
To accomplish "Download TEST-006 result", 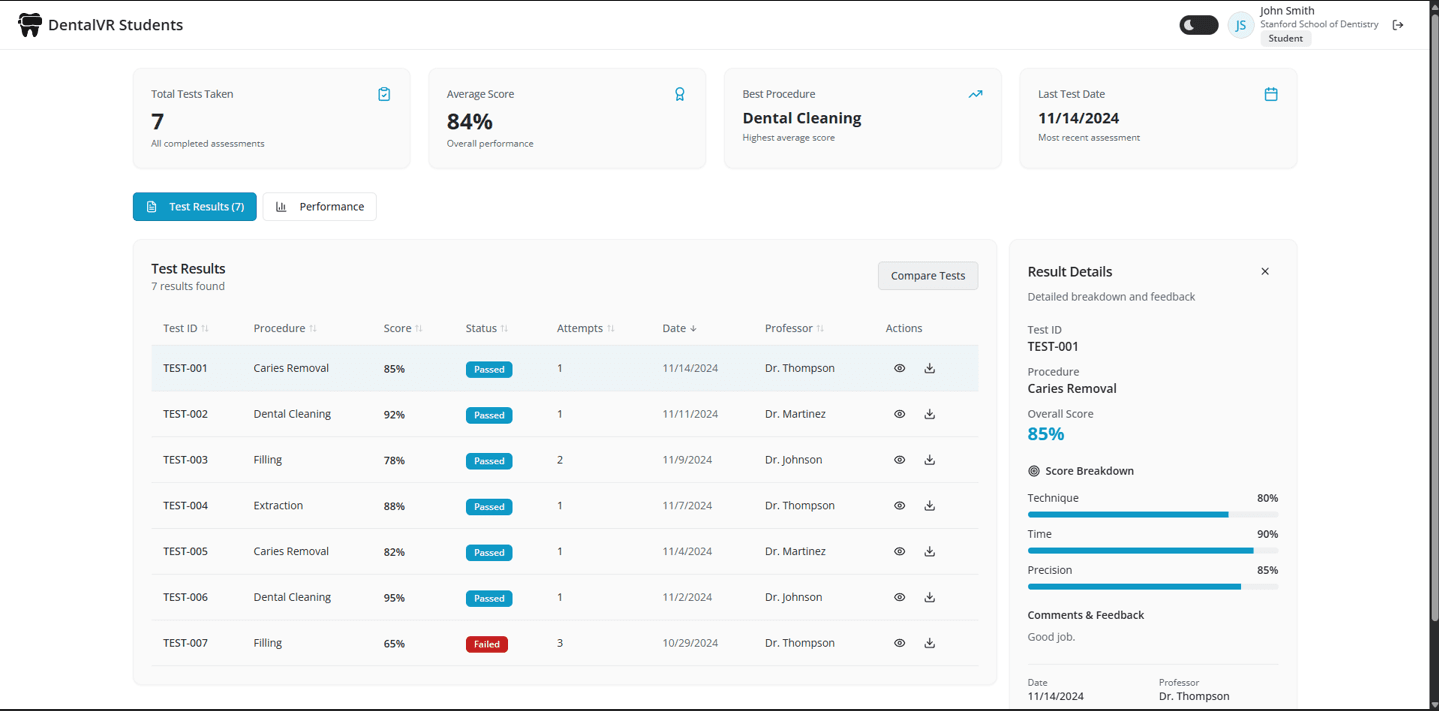I will click(x=930, y=597).
